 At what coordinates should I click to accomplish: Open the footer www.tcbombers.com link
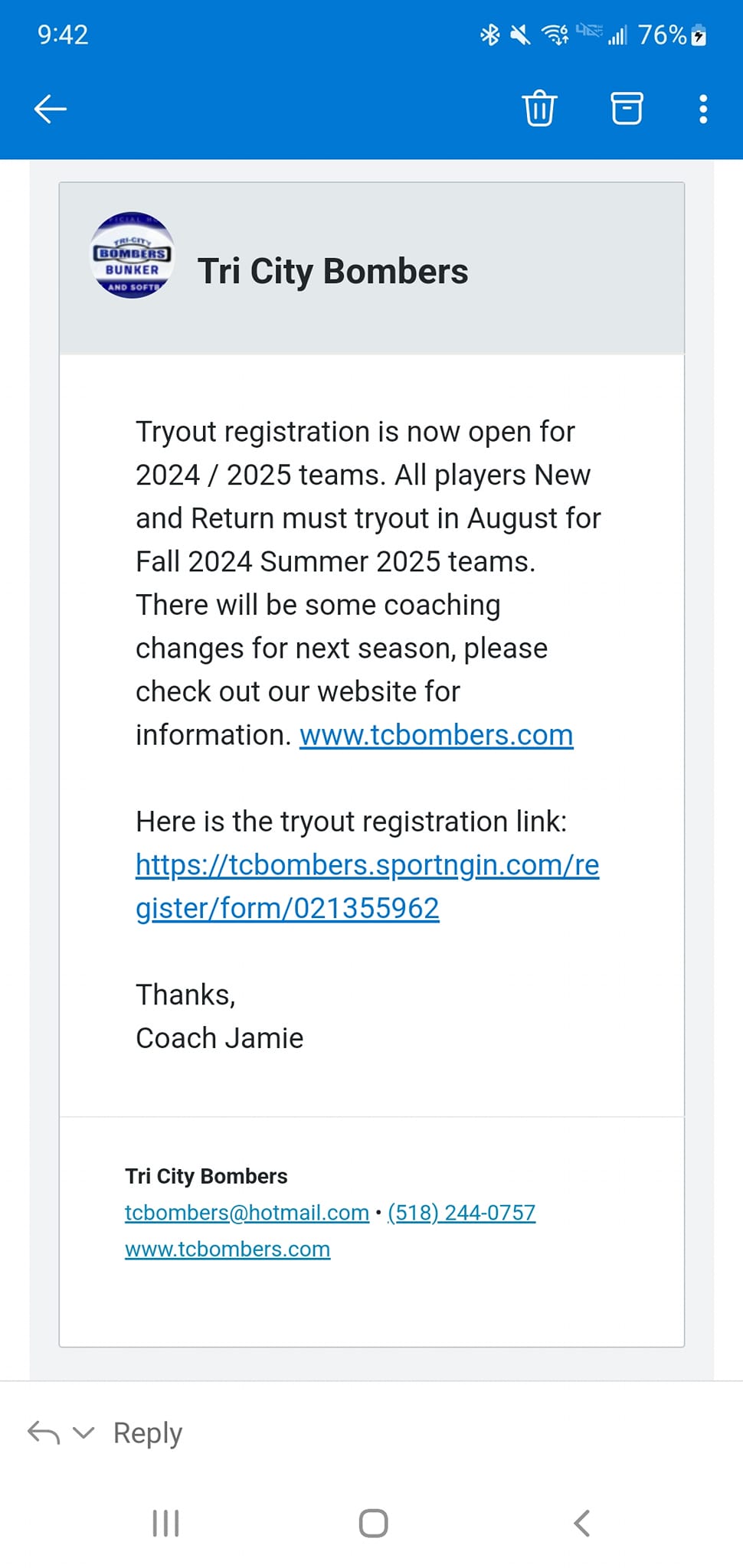(227, 1249)
